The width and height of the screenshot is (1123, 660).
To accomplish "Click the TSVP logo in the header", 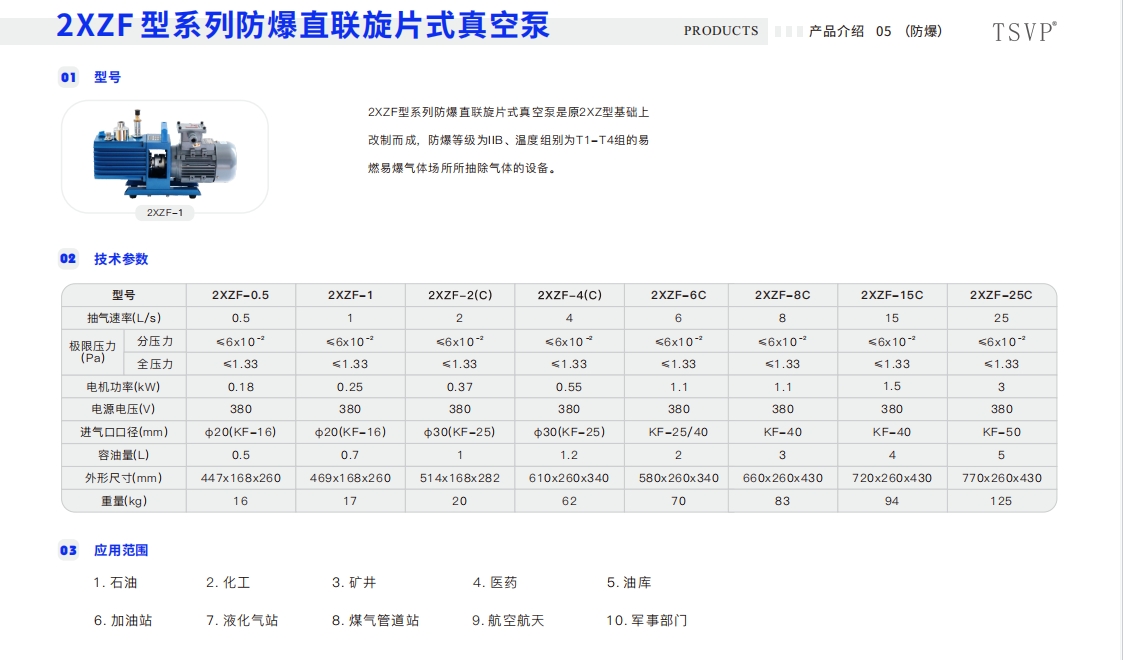I will click(x=1024, y=32).
